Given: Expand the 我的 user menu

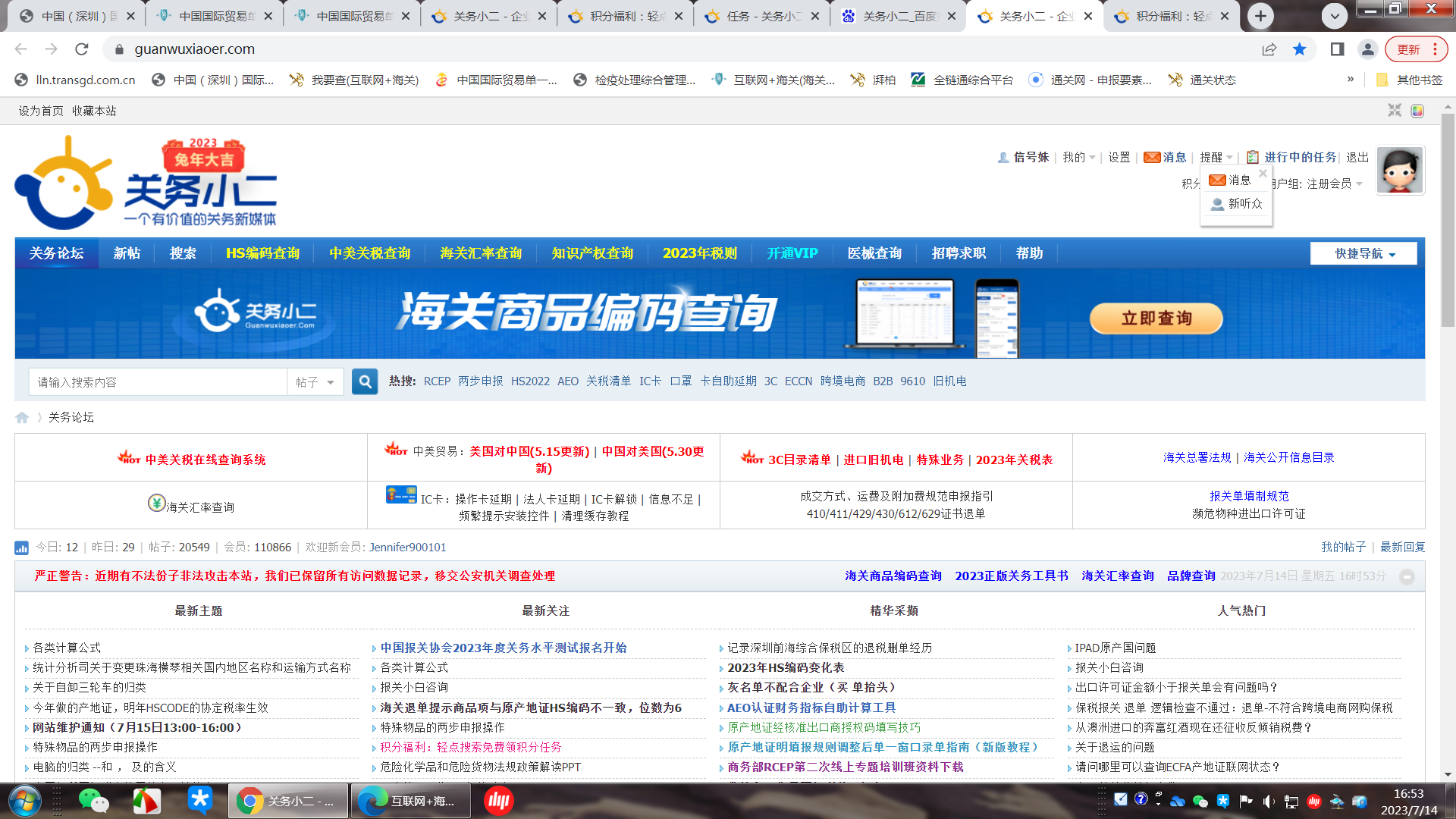Looking at the screenshot, I should point(1078,157).
